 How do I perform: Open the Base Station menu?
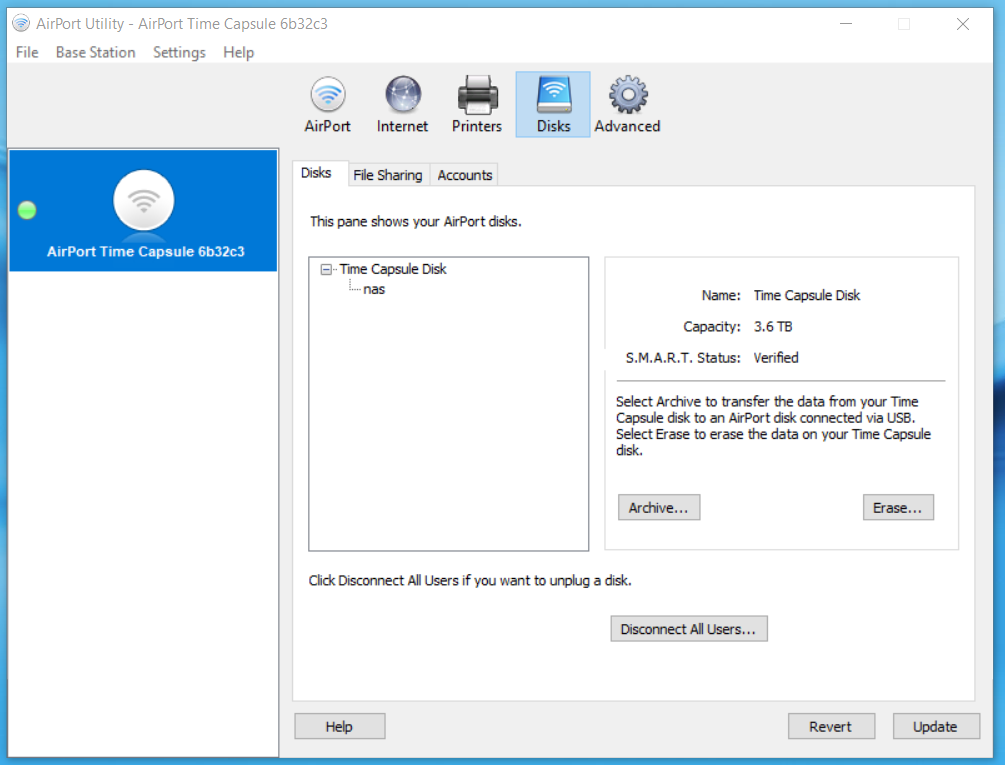coord(96,53)
